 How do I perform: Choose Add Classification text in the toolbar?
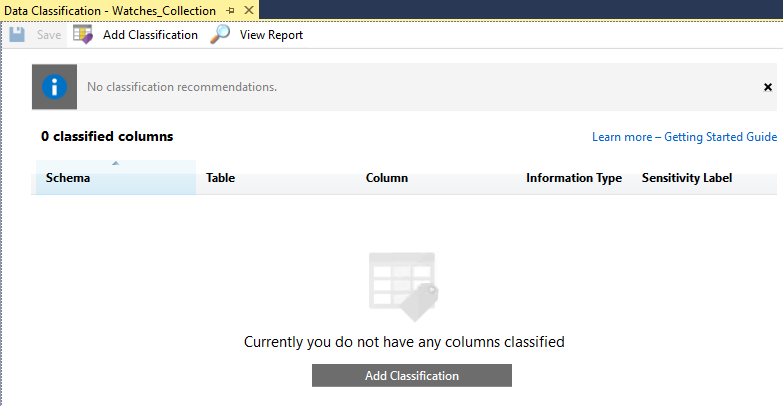150,35
